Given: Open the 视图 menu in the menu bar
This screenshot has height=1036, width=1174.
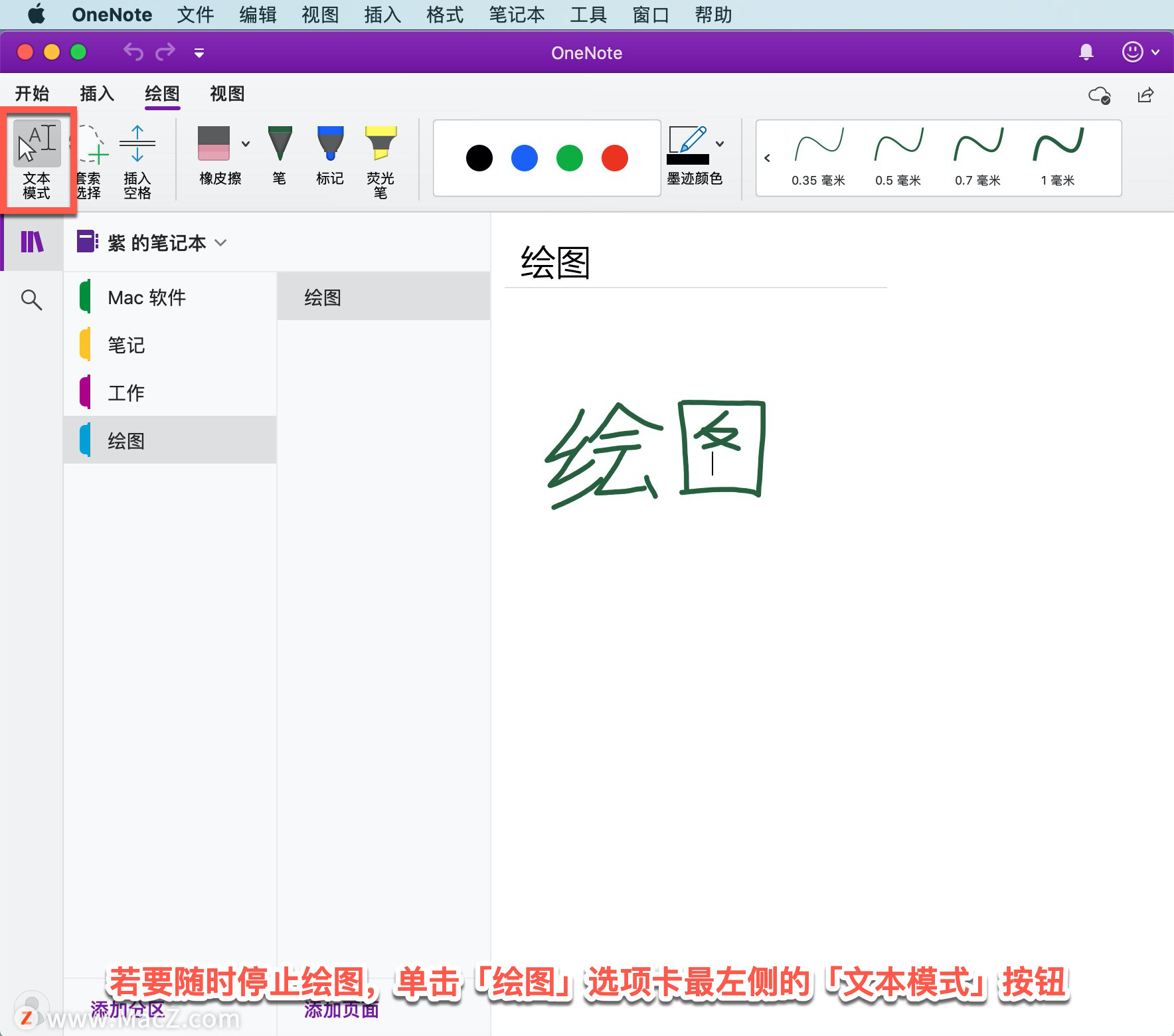Looking at the screenshot, I should 320,15.
